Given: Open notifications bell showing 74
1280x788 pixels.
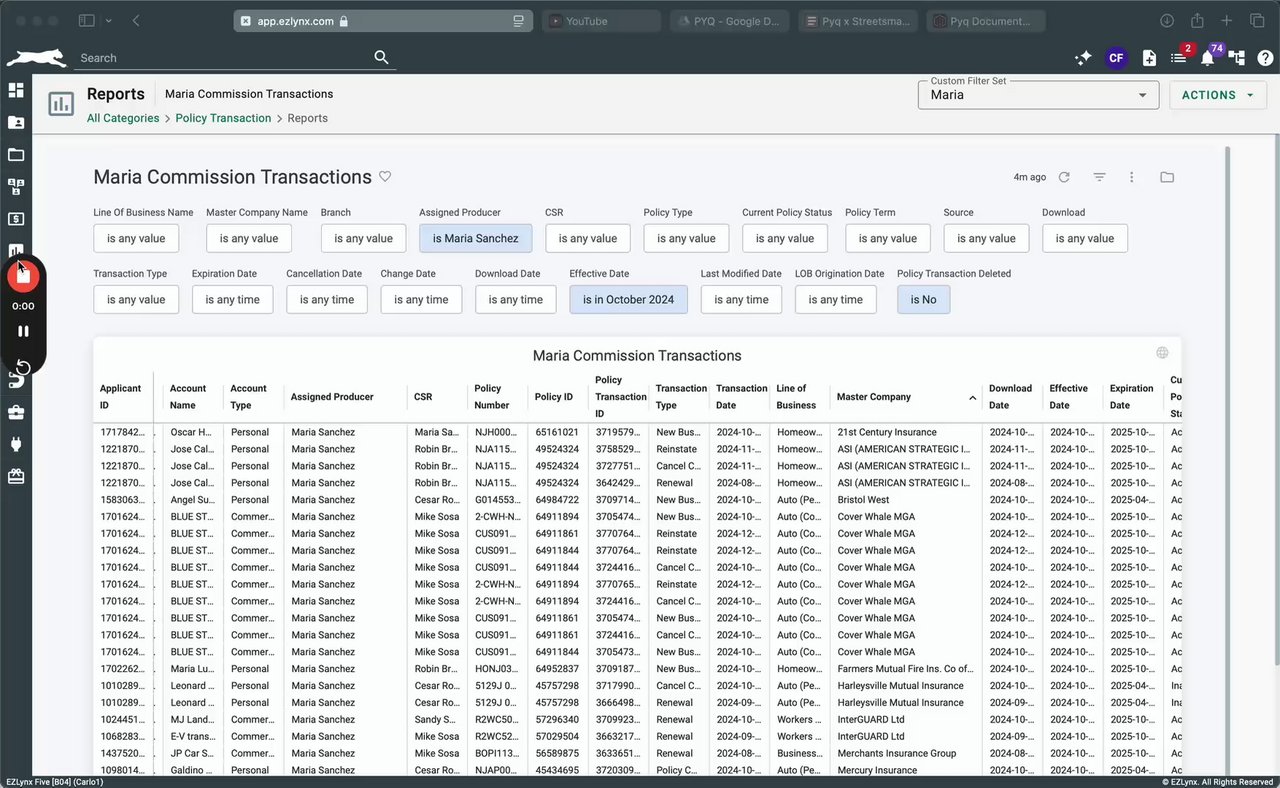Looking at the screenshot, I should [x=1209, y=57].
